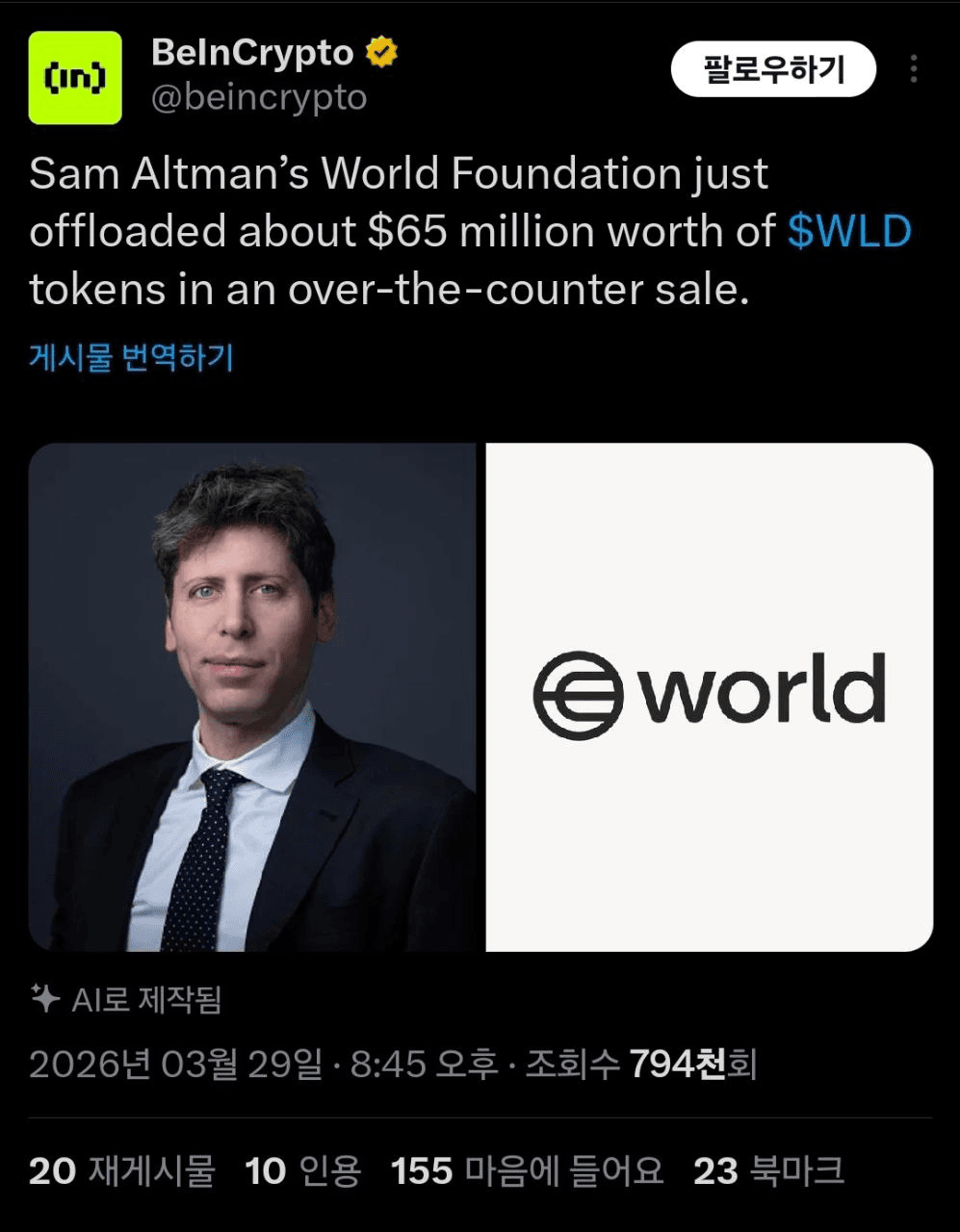This screenshot has width=960, height=1232.
Task: Open the $WLD cashtag link
Action: (x=848, y=232)
